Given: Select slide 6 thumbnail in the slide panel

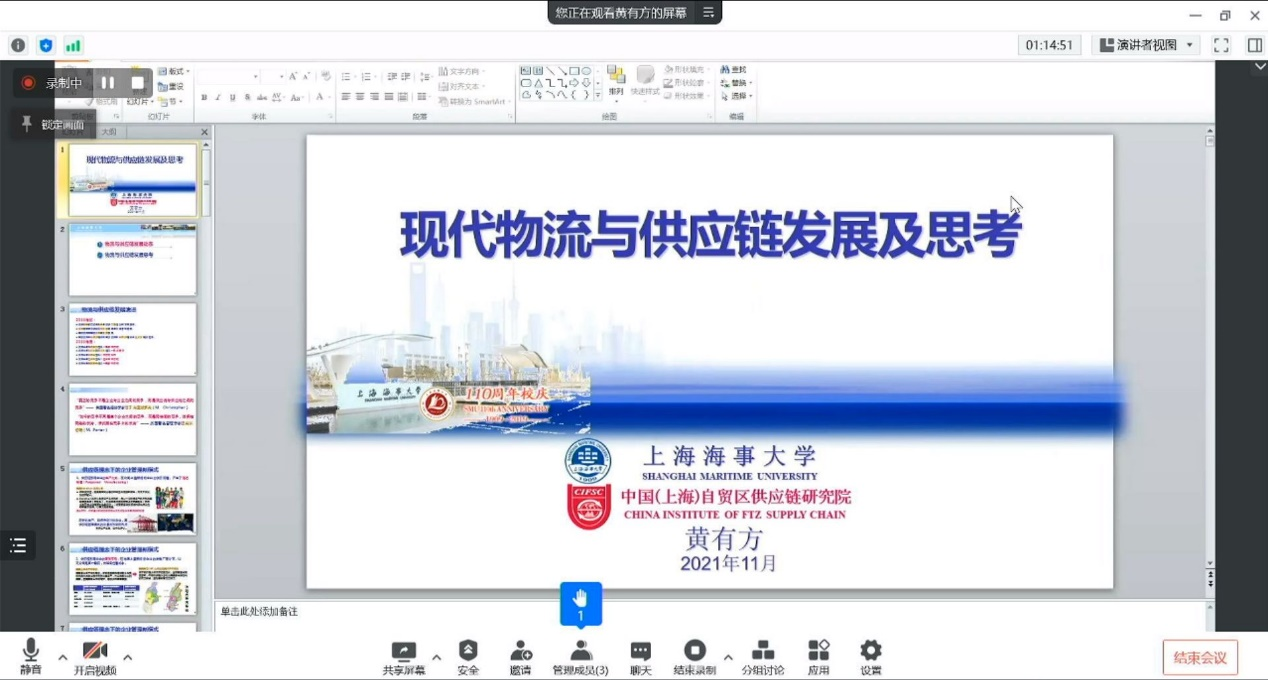Looking at the screenshot, I should (133, 579).
